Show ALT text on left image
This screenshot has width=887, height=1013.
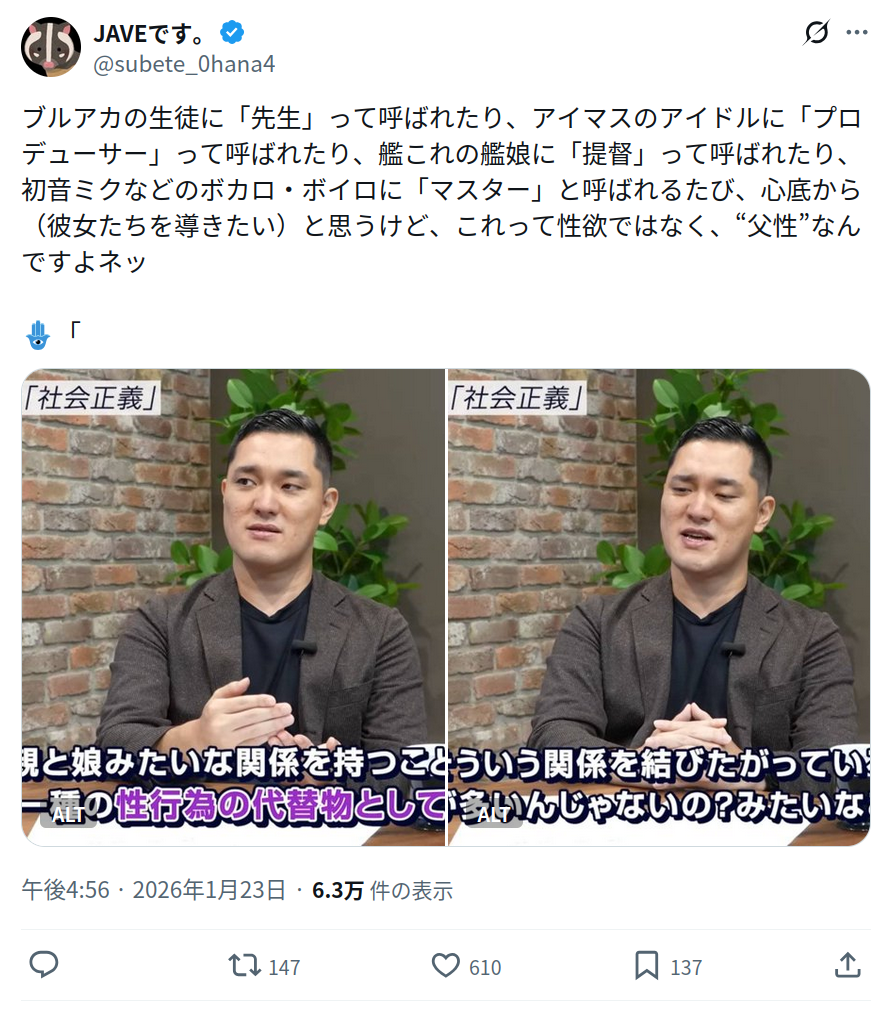tap(68, 815)
